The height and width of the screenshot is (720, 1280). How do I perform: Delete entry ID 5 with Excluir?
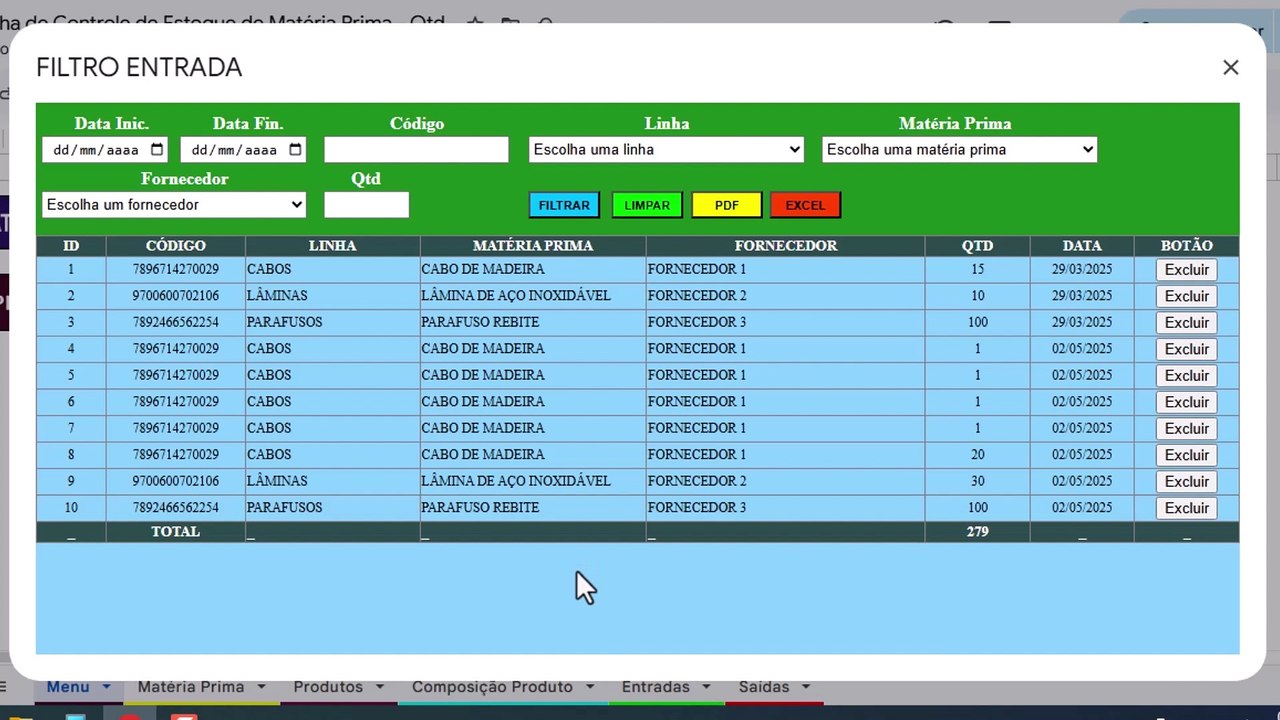click(x=1187, y=376)
